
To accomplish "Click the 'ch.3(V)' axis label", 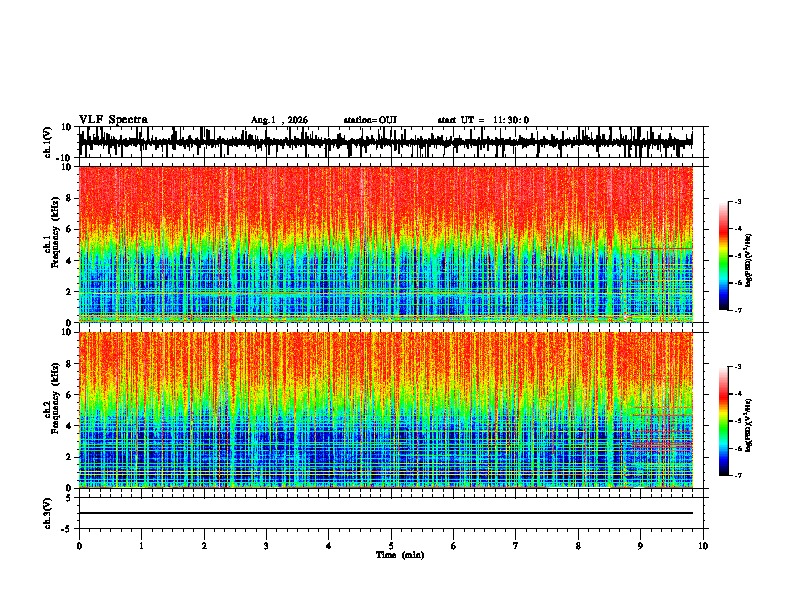I will (x=48, y=513).
